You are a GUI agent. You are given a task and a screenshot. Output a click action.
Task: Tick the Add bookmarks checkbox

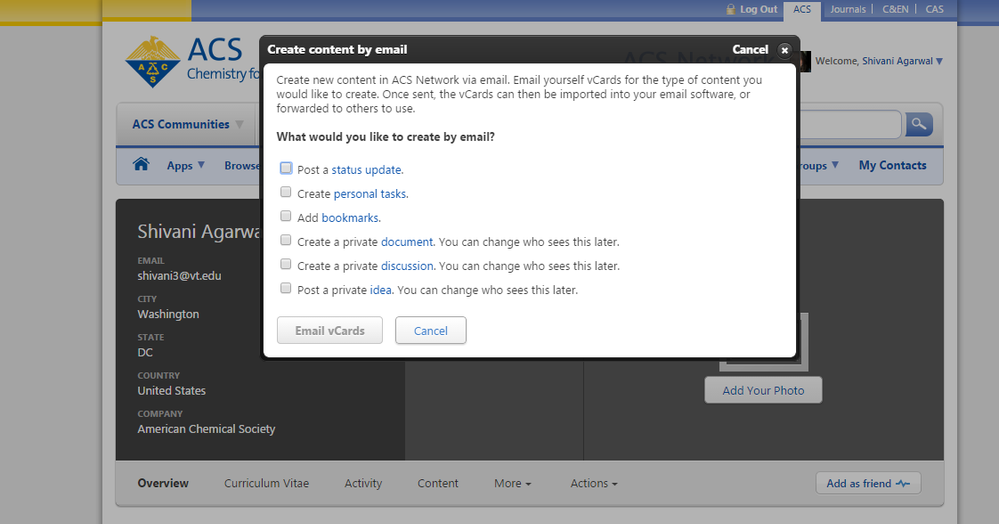287,217
